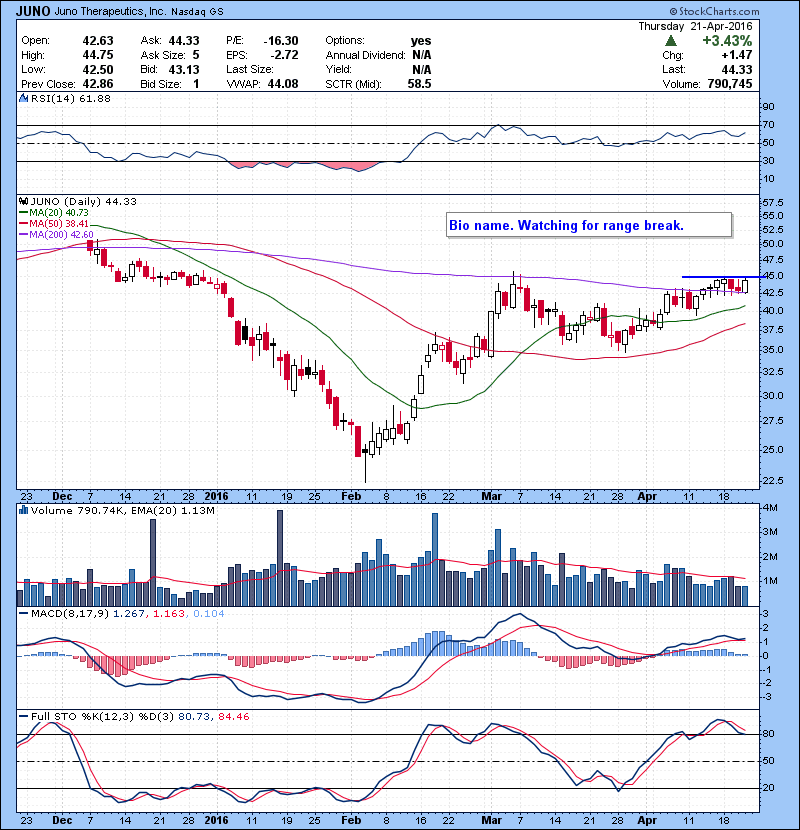Click the MACD(8,17,9) panel label
Image resolution: width=800 pixels, height=830 pixels.
pos(70,614)
